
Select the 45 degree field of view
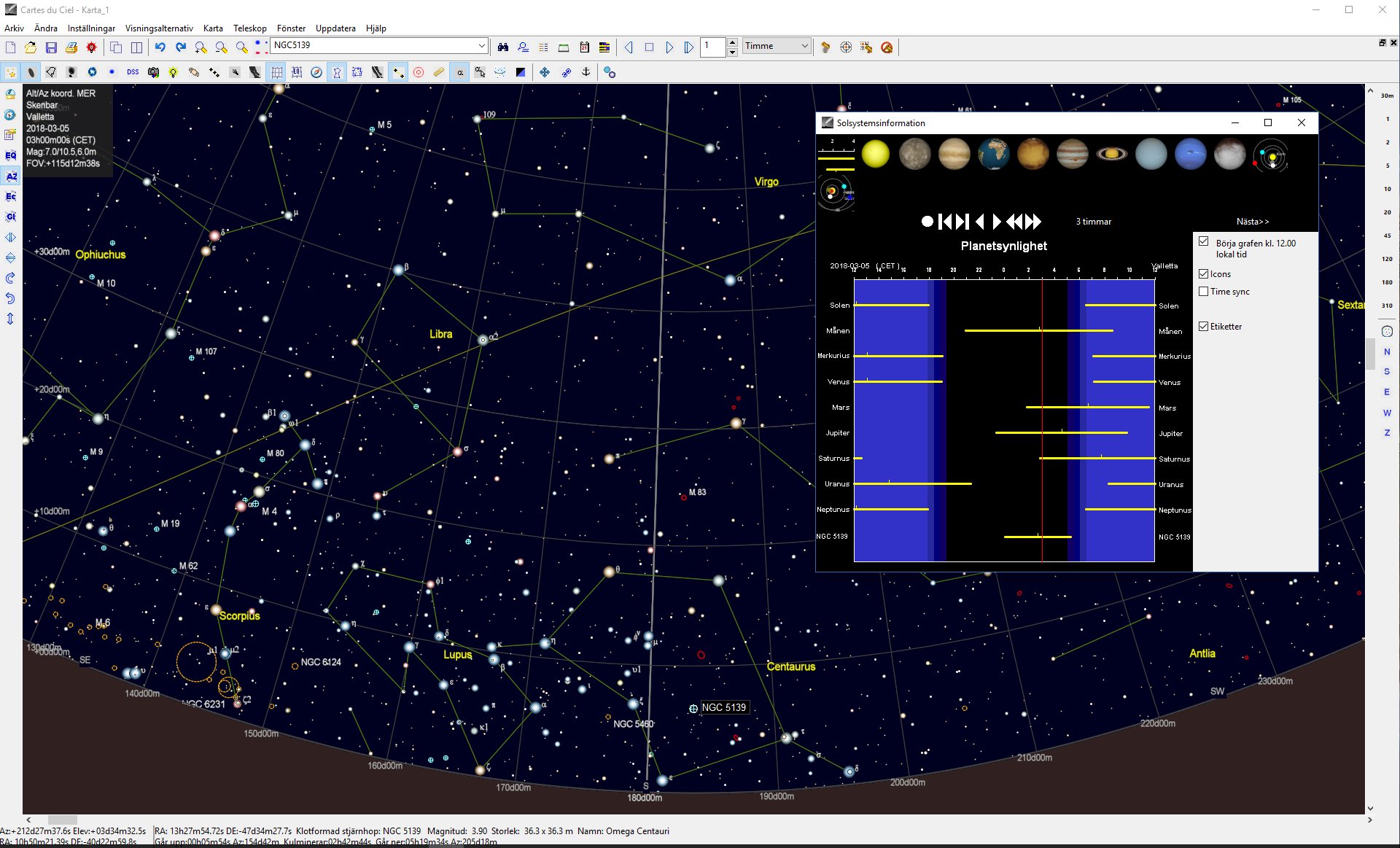click(x=1387, y=236)
